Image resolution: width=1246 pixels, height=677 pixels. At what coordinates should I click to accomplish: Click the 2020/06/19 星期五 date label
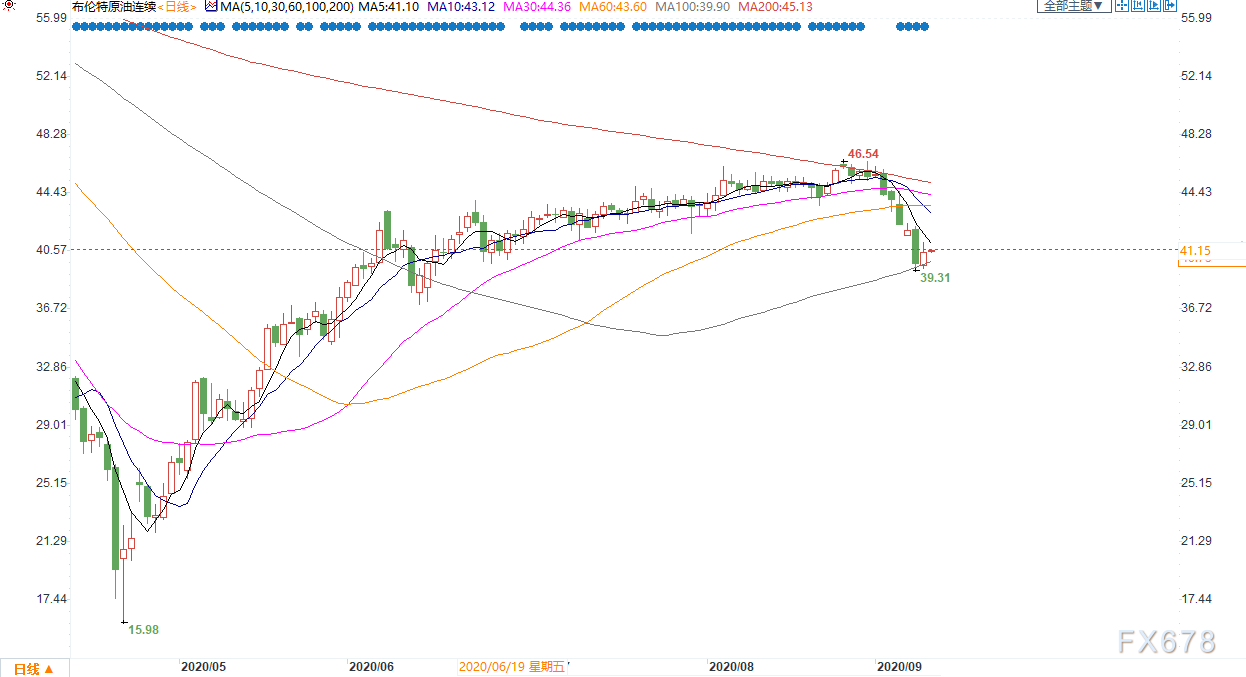(511, 666)
